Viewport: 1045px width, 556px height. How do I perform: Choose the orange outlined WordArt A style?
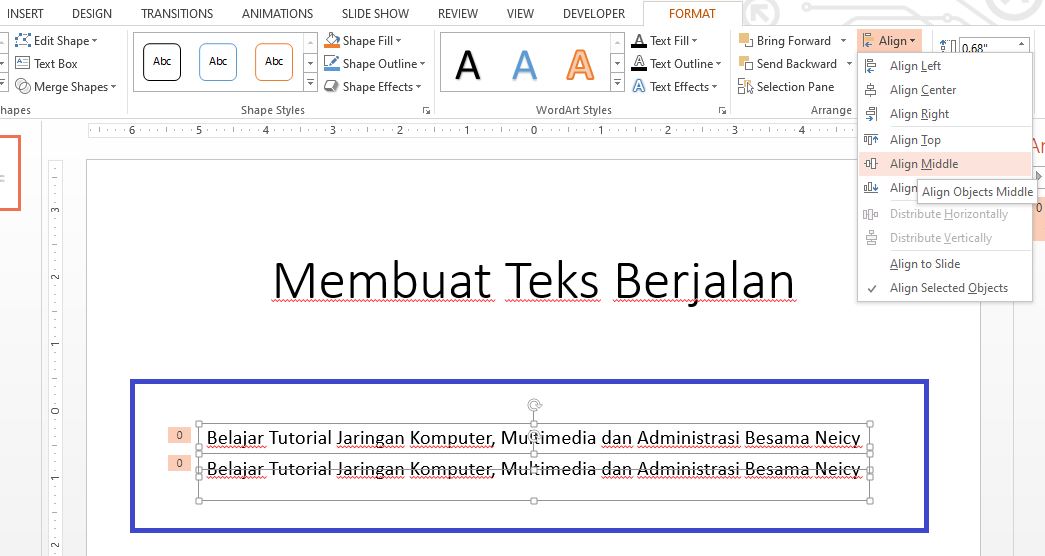point(580,65)
